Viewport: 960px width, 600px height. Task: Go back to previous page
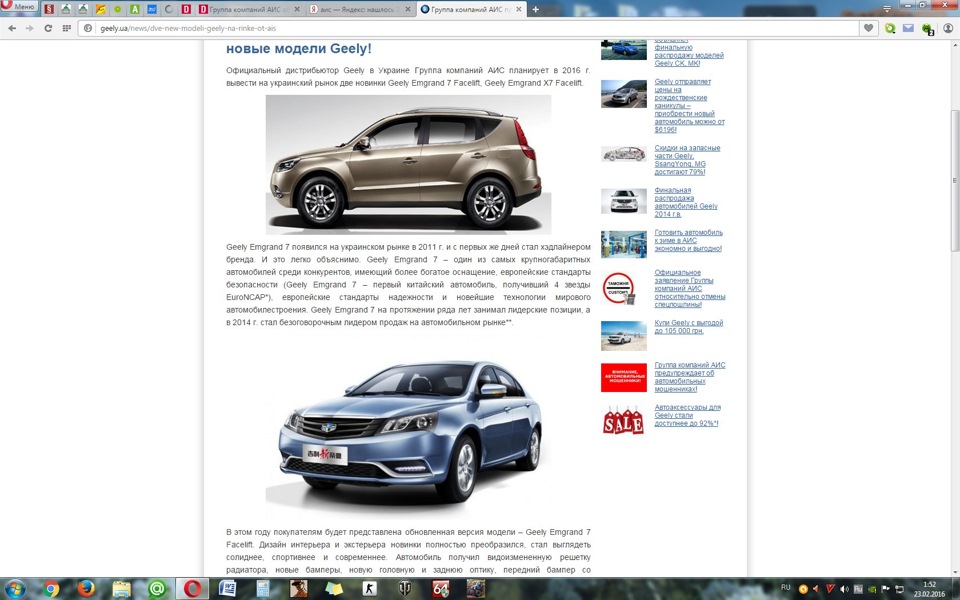[12, 28]
